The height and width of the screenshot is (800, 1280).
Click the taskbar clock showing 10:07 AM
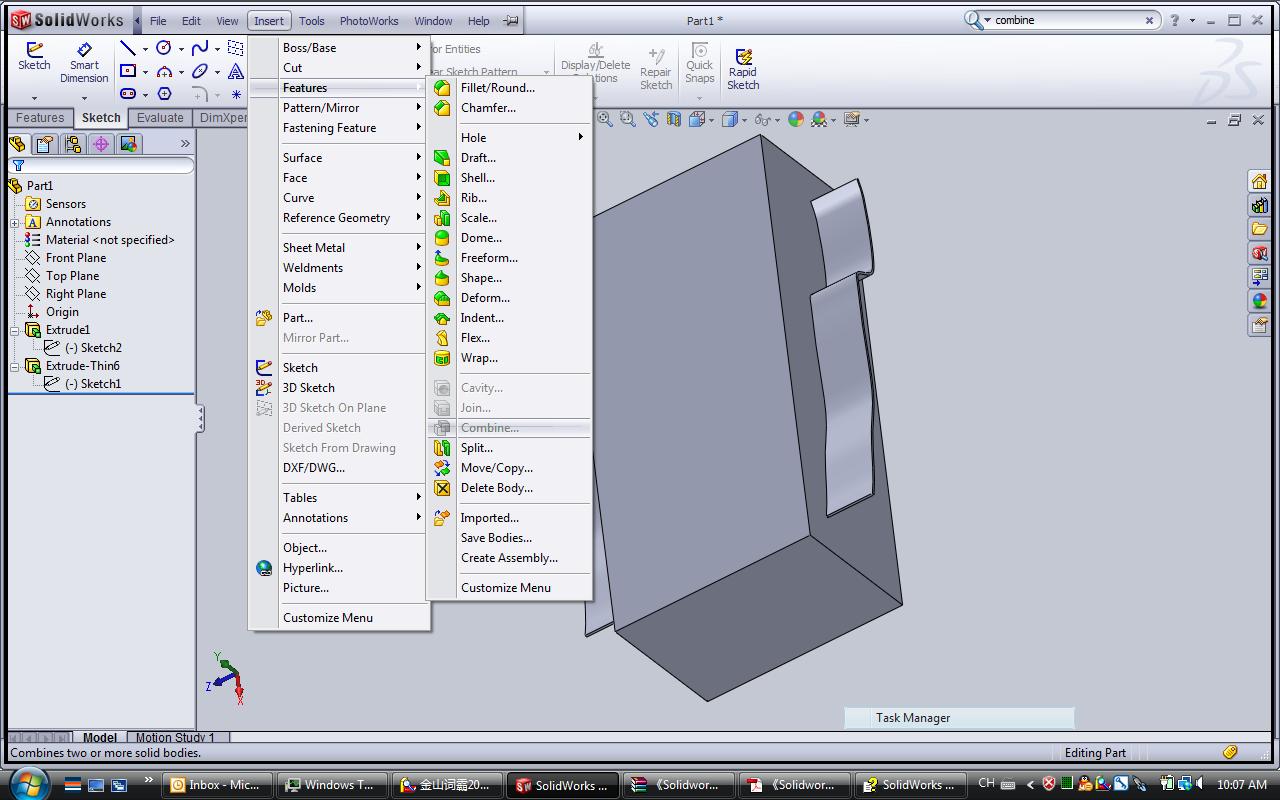(1242, 785)
